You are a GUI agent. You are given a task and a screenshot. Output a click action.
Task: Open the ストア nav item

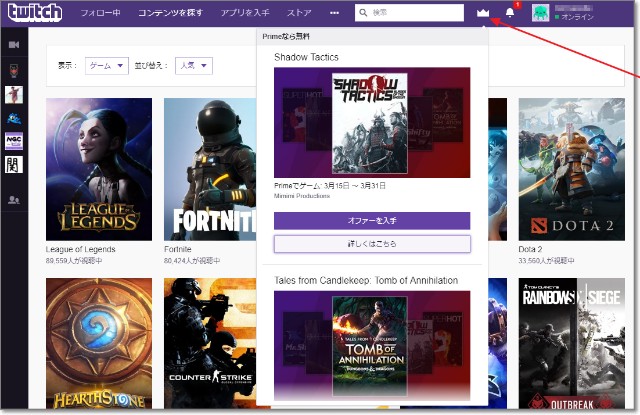pos(299,14)
